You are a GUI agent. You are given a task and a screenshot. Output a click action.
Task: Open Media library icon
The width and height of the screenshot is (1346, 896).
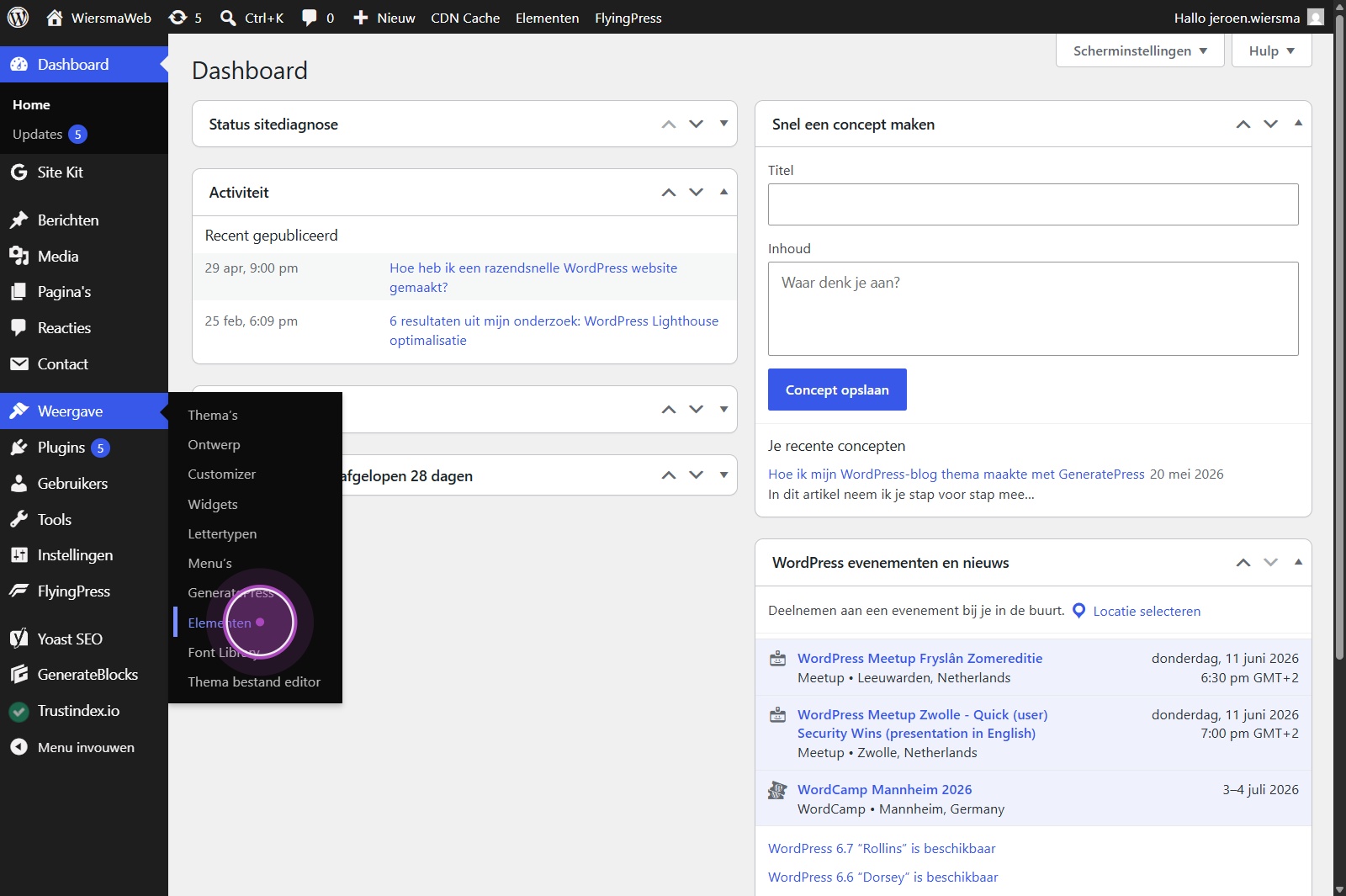pyautogui.click(x=19, y=257)
